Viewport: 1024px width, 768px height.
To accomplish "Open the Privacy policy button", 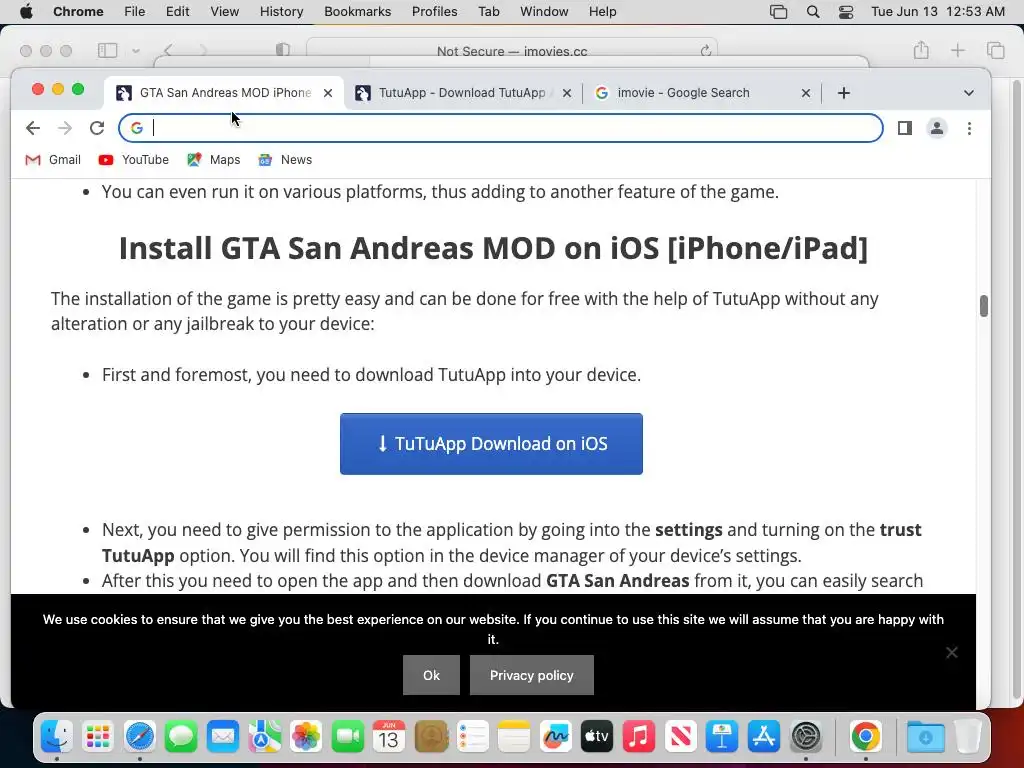I will (x=532, y=675).
